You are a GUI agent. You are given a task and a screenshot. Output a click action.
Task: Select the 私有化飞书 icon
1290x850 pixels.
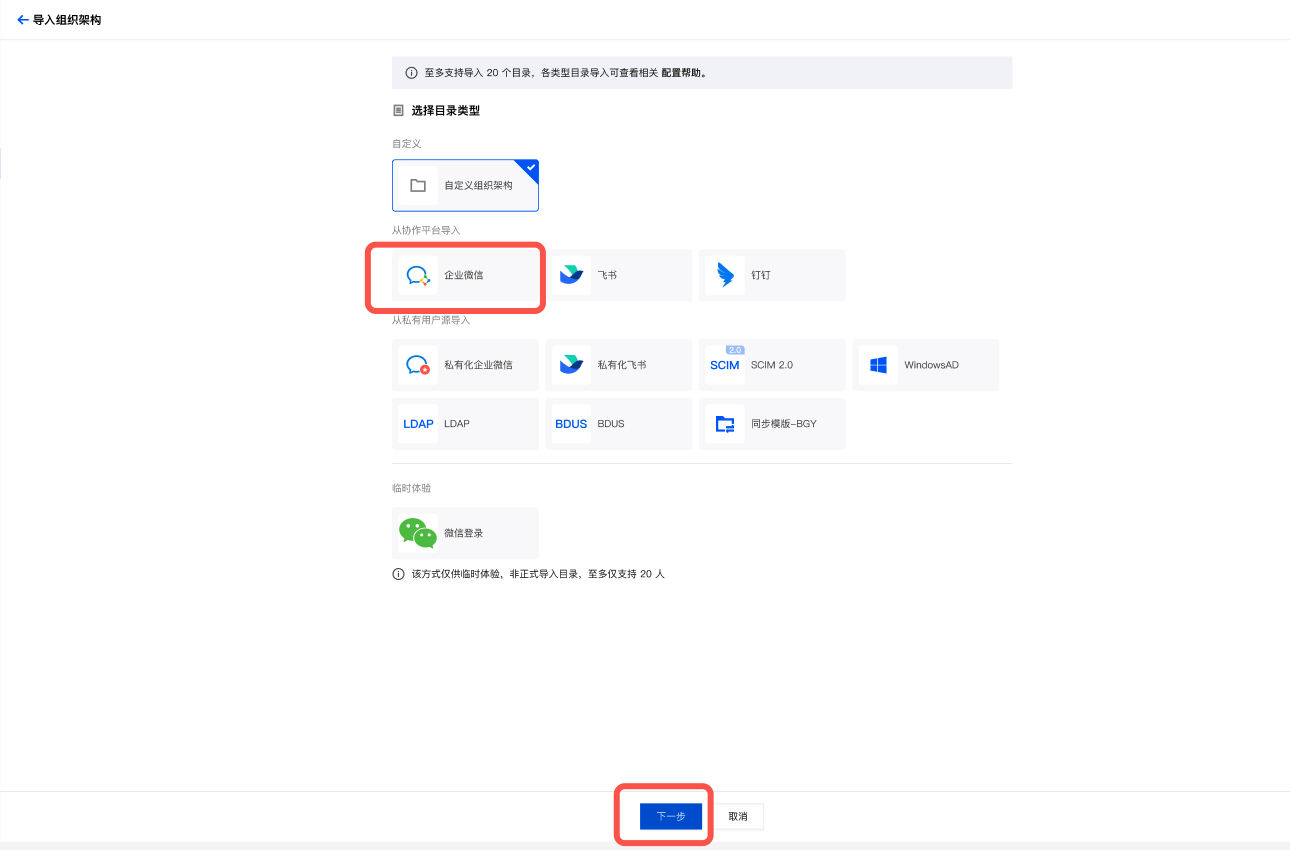(571, 365)
